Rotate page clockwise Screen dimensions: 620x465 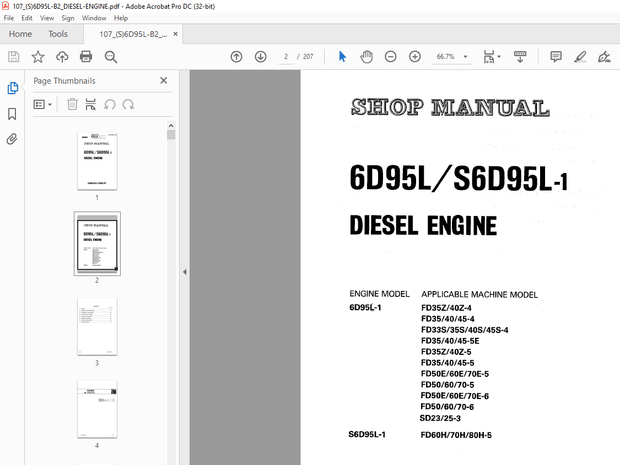(x=128, y=104)
